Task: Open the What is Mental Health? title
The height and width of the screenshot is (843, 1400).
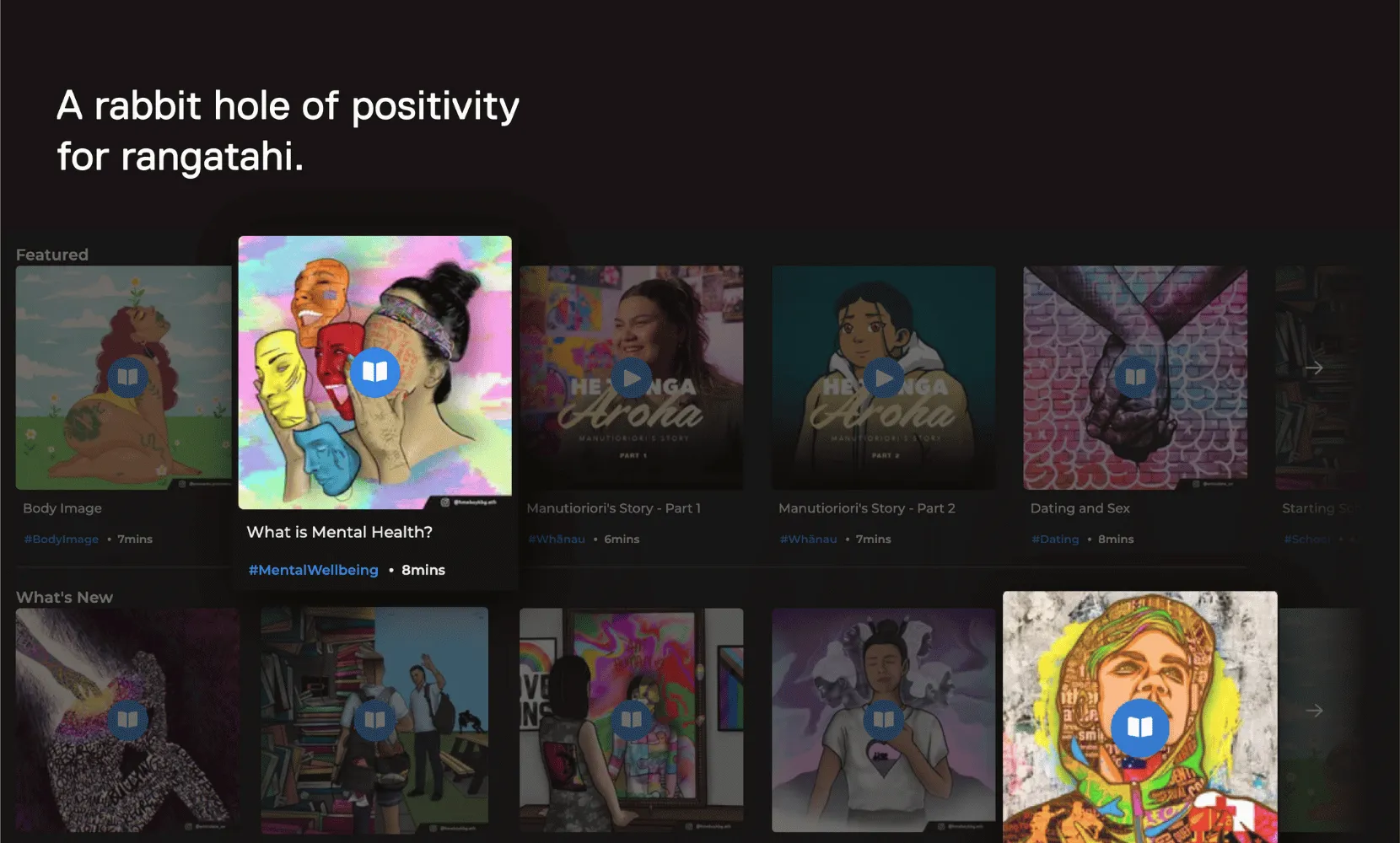Action: (x=339, y=533)
